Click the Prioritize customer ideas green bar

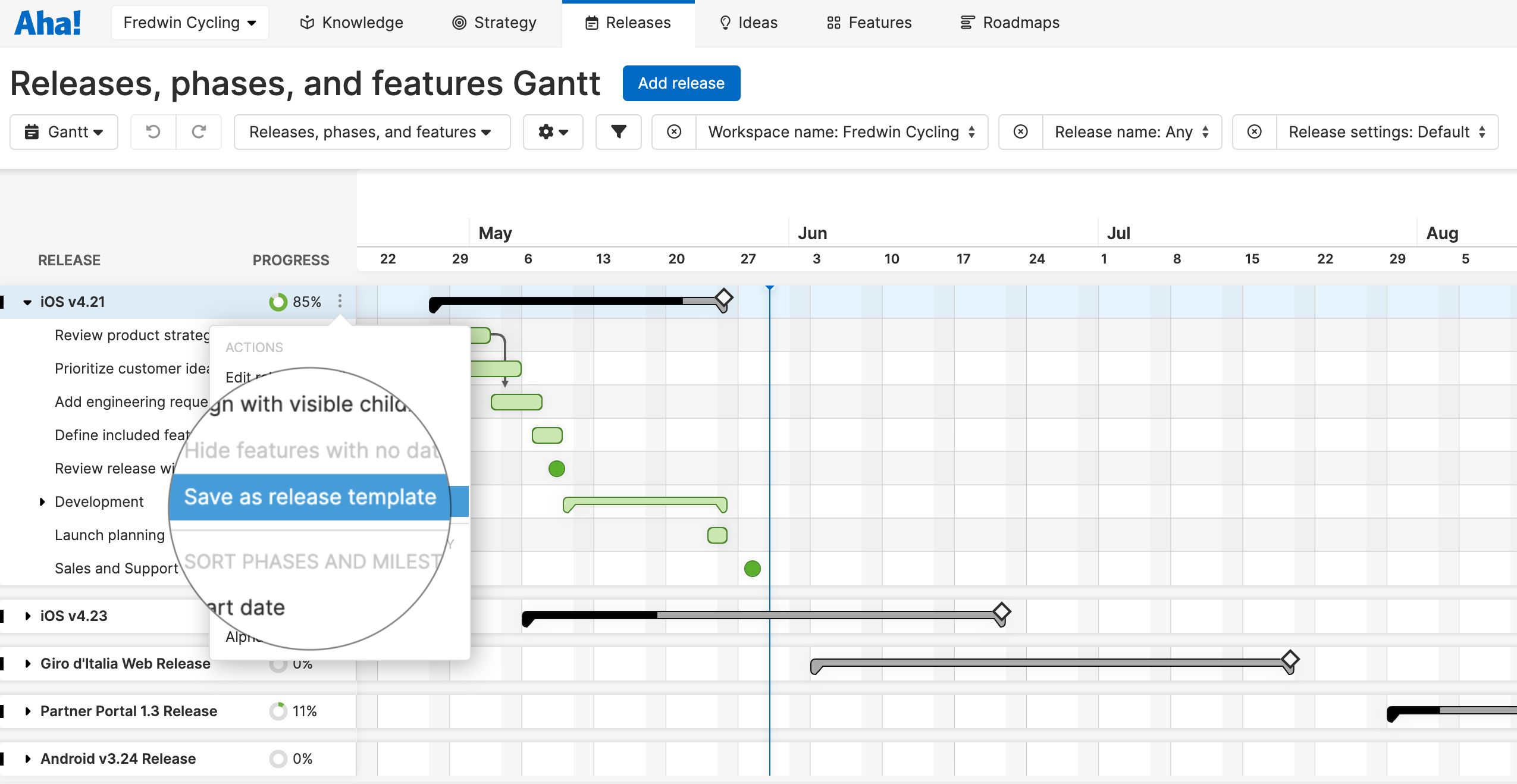pos(496,369)
